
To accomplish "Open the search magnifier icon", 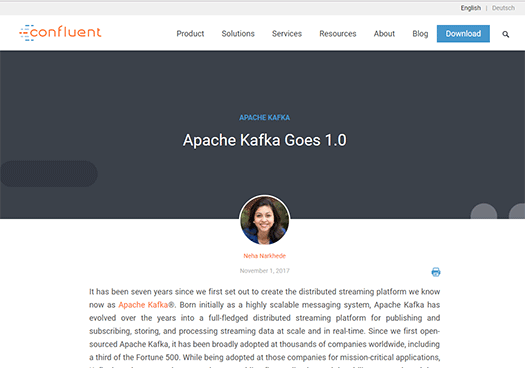I will tap(506, 34).
